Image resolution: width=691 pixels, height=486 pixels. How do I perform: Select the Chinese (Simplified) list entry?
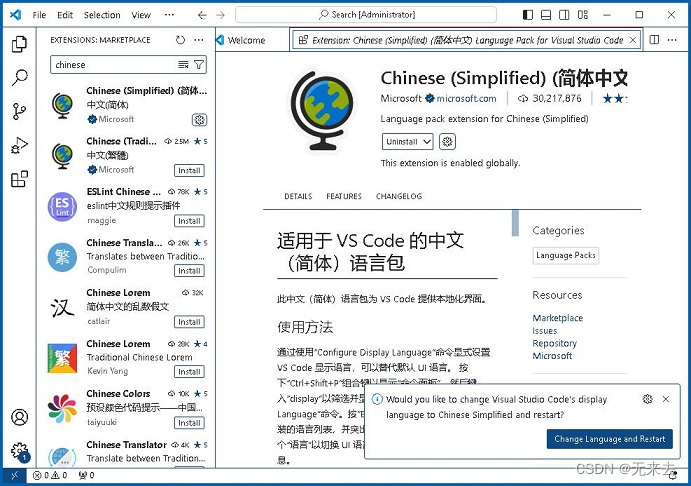pyautogui.click(x=127, y=106)
